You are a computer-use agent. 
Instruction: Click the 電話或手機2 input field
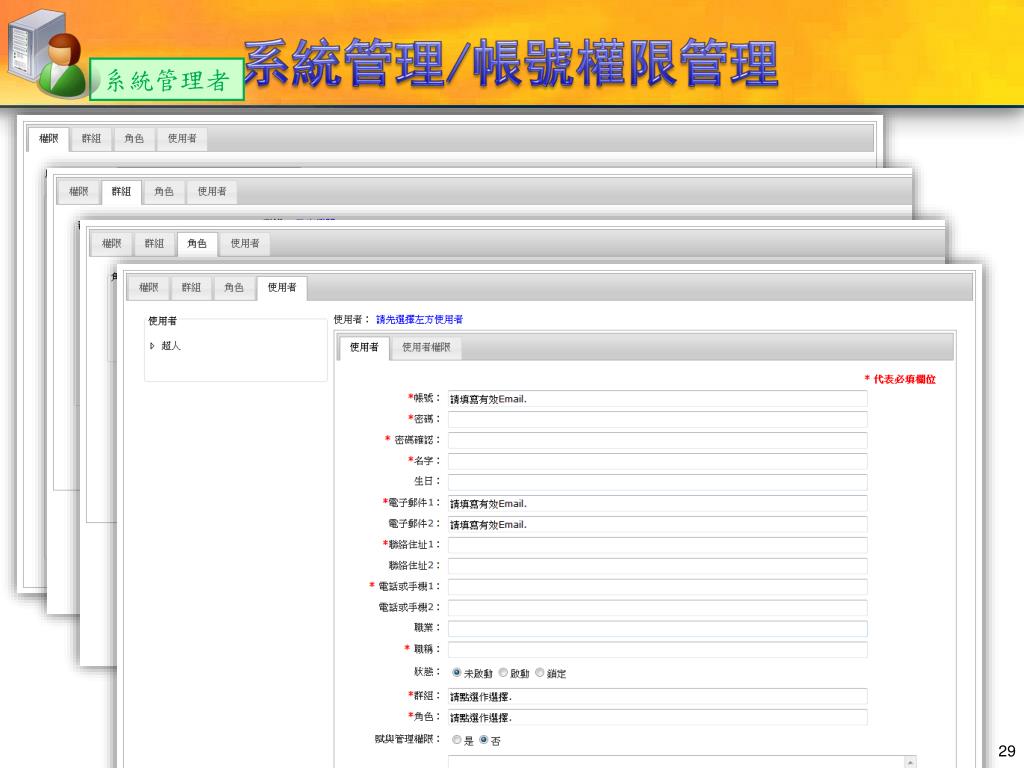(658, 607)
